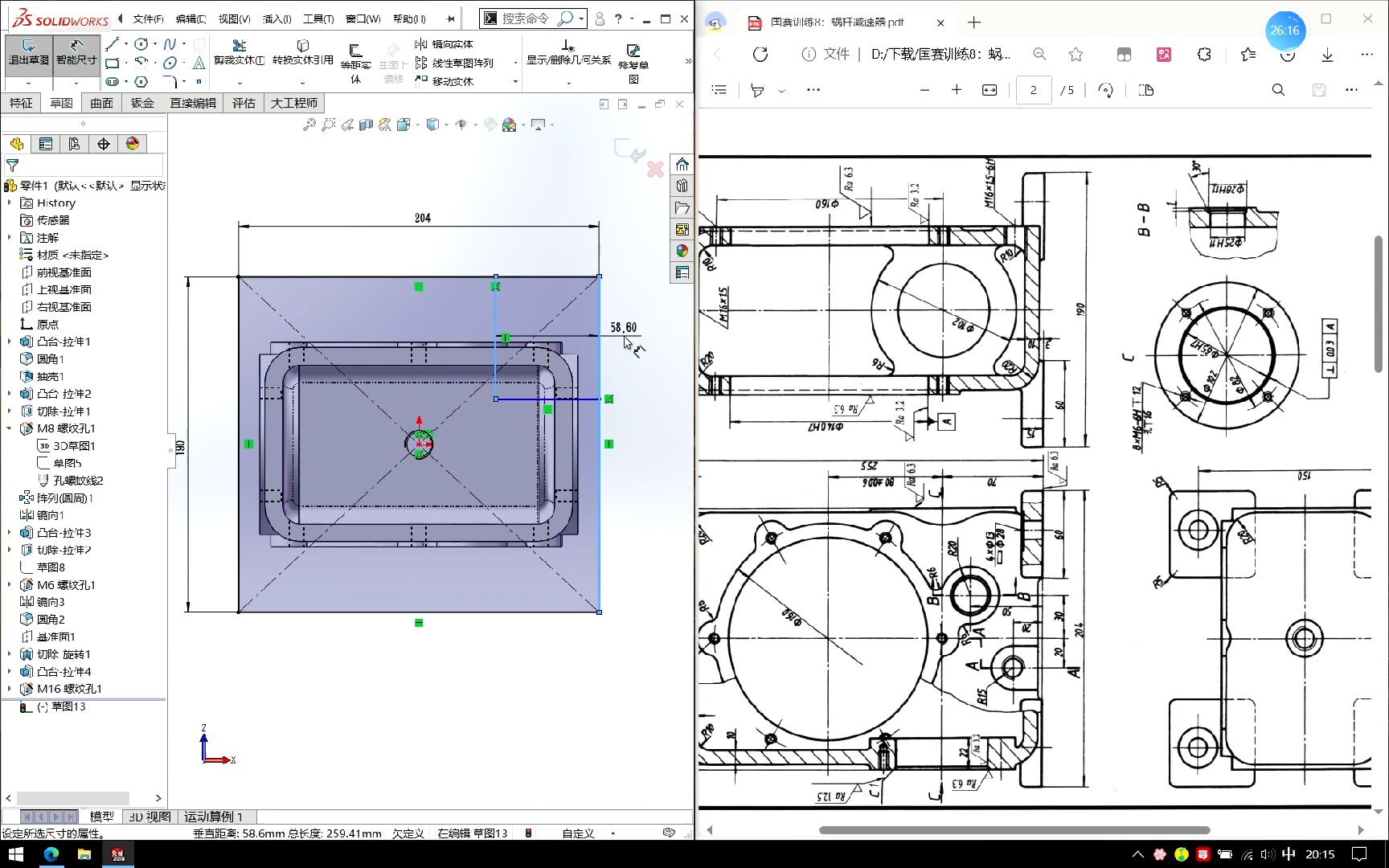The image size is (1389, 868).
Task: Click 镜向实体 Mirror Entities tool
Action: click(x=444, y=44)
